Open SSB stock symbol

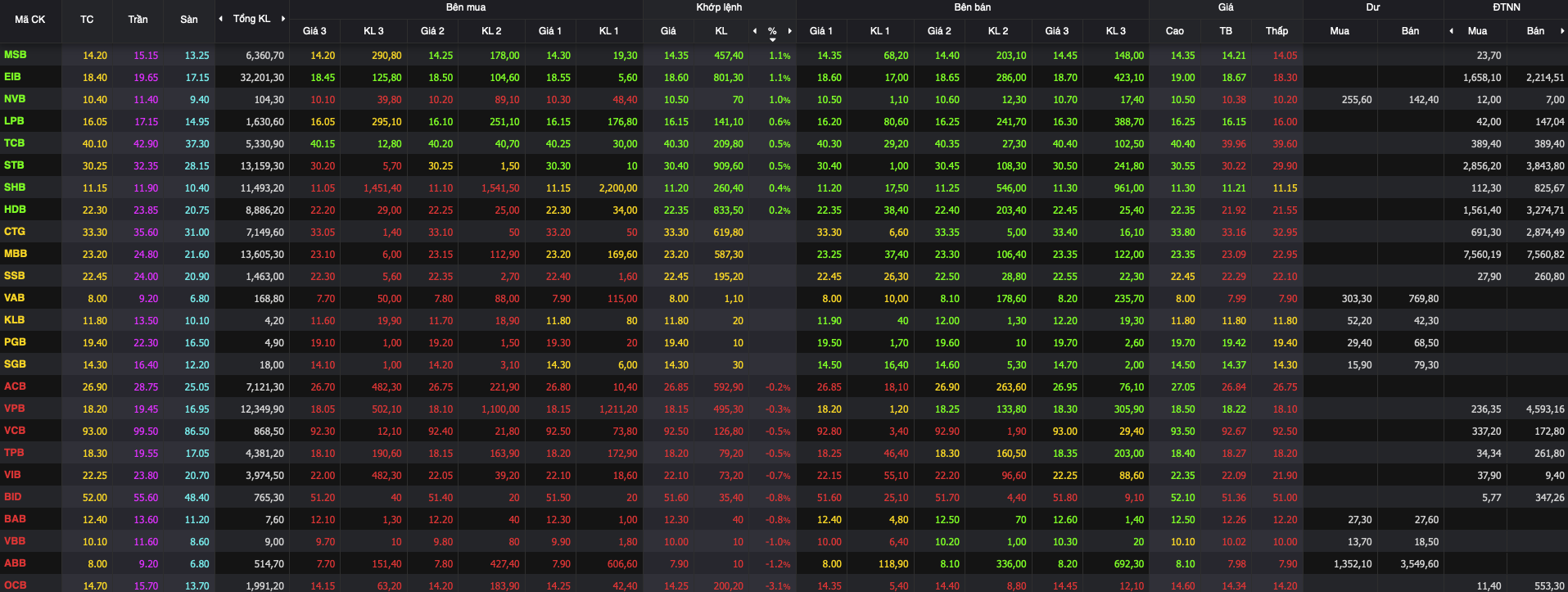(x=14, y=276)
